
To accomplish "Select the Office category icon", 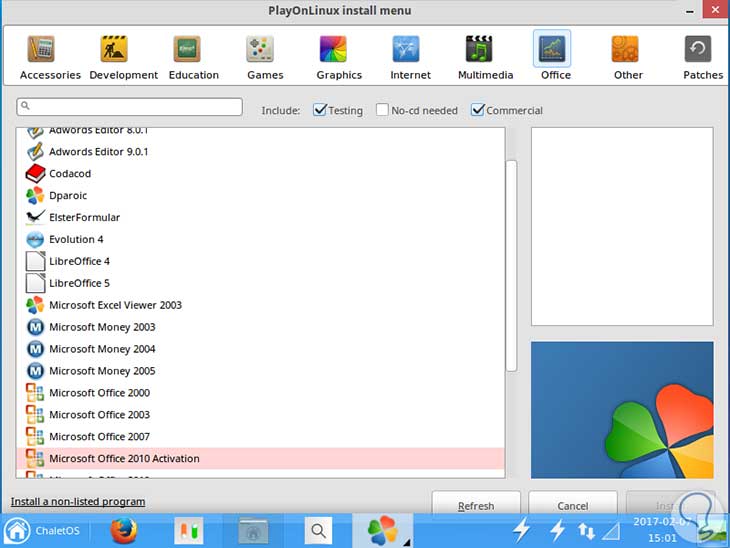I will pyautogui.click(x=552, y=49).
